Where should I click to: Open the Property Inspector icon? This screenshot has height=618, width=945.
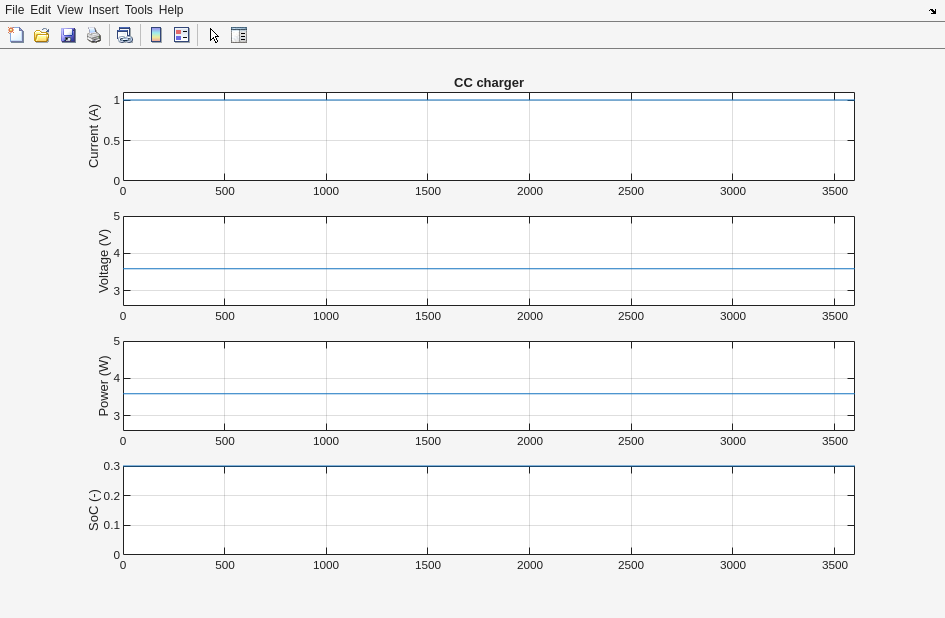pyautogui.click(x=239, y=35)
